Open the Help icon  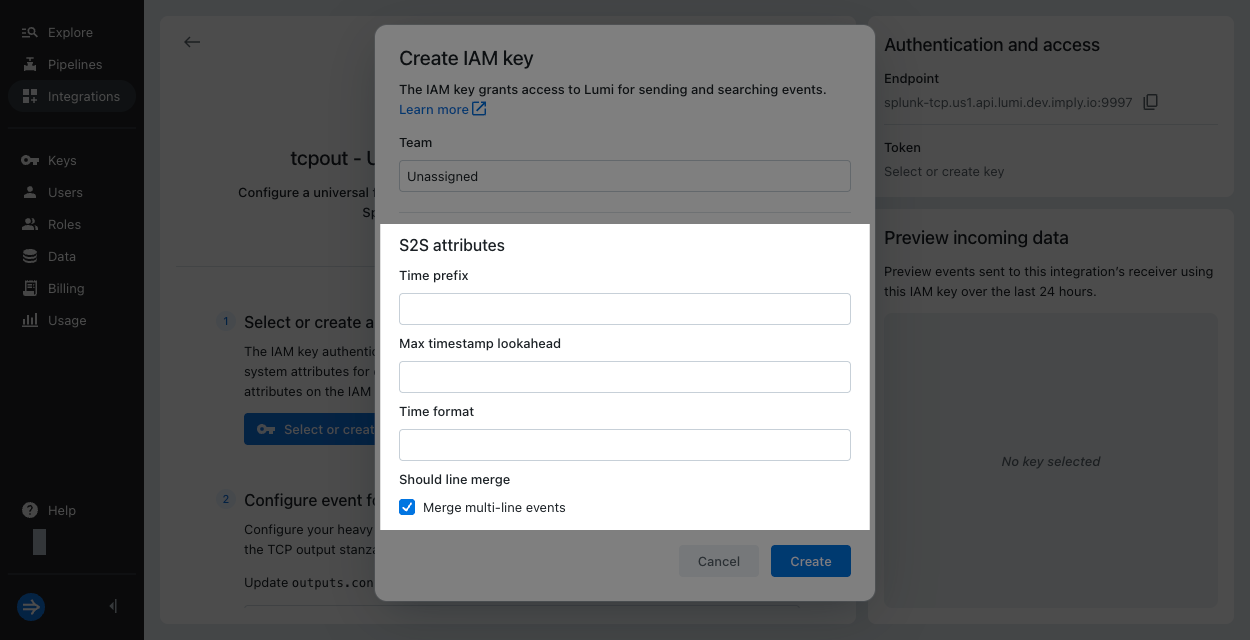click(x=30, y=510)
